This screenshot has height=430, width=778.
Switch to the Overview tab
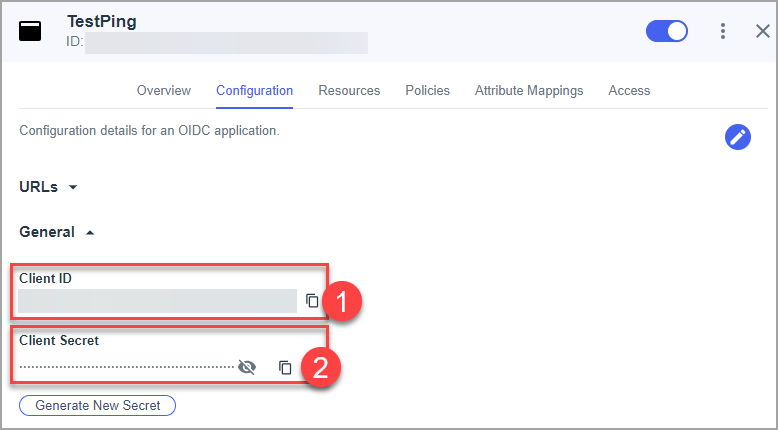tap(164, 91)
